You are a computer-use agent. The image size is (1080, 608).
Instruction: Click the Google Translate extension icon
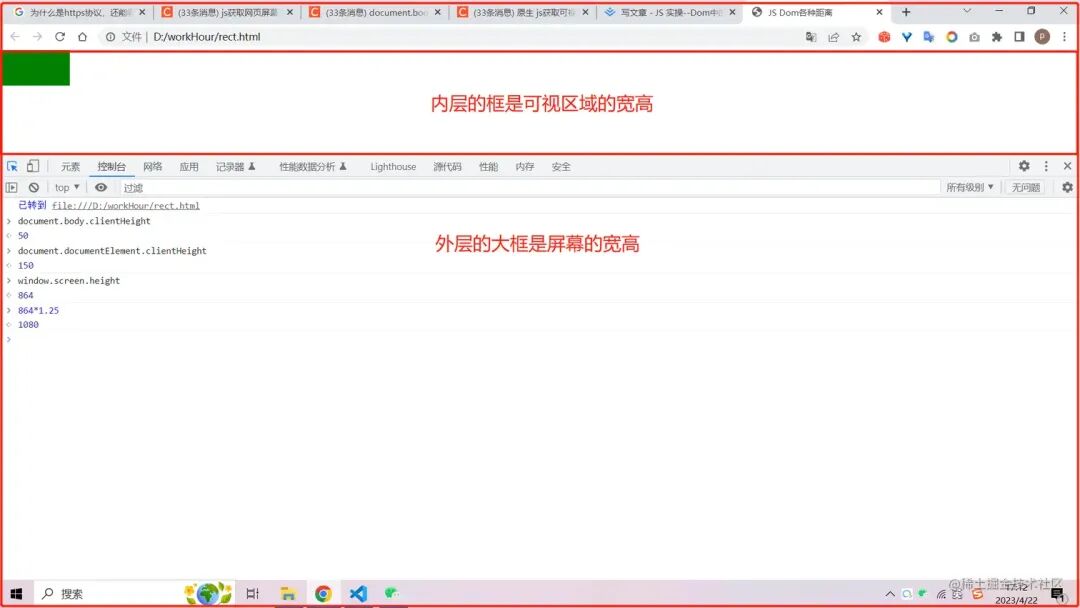(929, 36)
